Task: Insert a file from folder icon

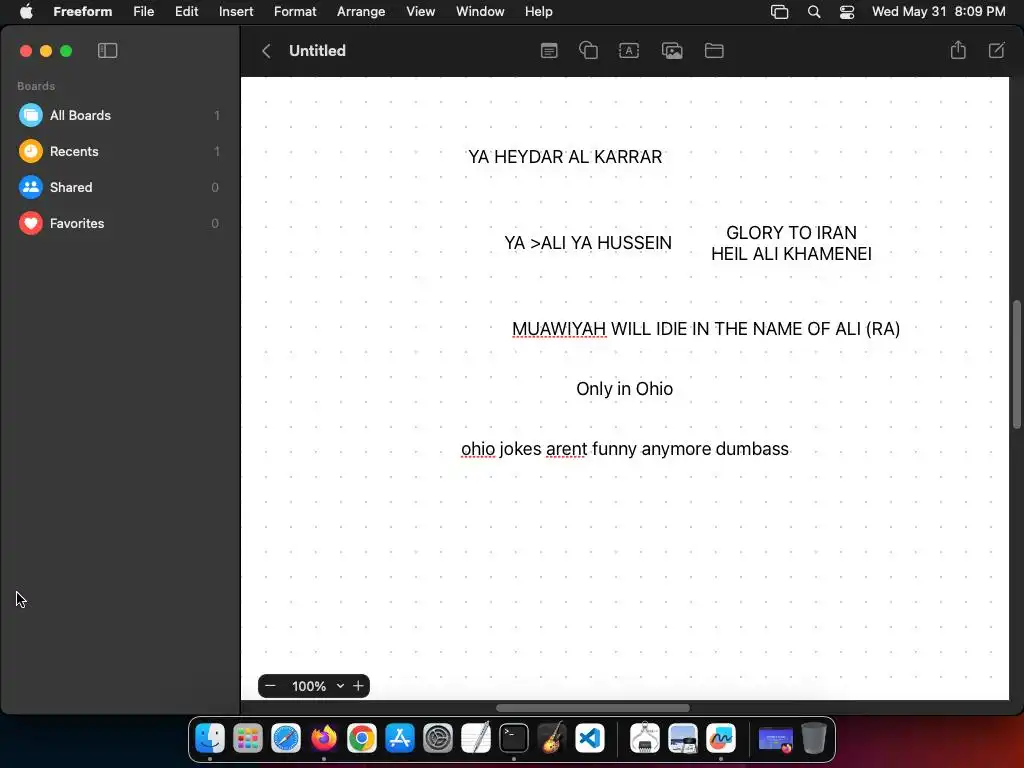Action: (x=714, y=51)
